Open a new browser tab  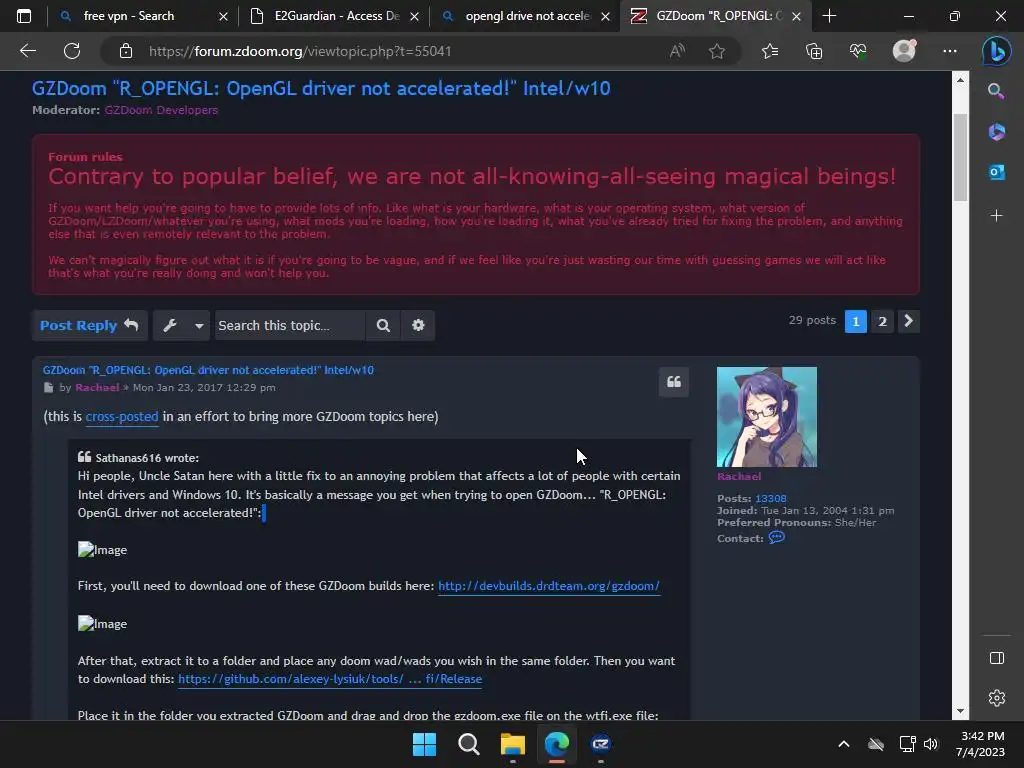click(829, 16)
